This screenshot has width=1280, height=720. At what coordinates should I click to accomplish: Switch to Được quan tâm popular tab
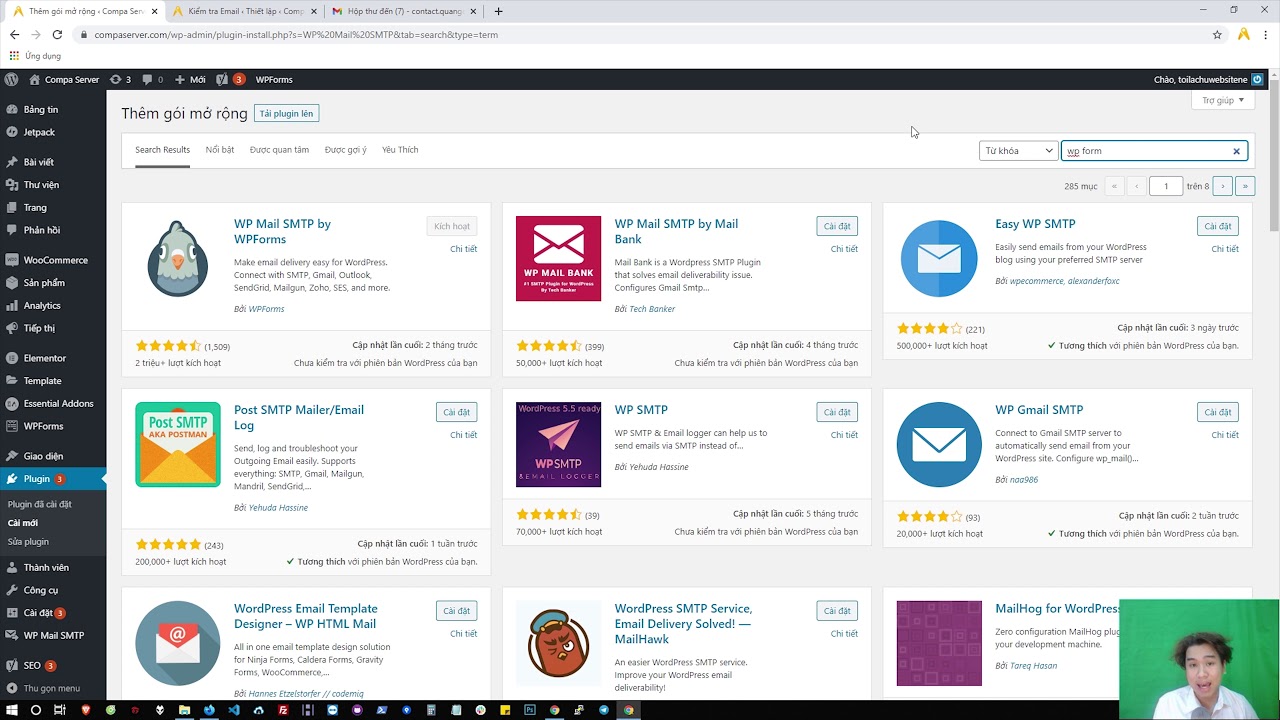[x=279, y=150]
